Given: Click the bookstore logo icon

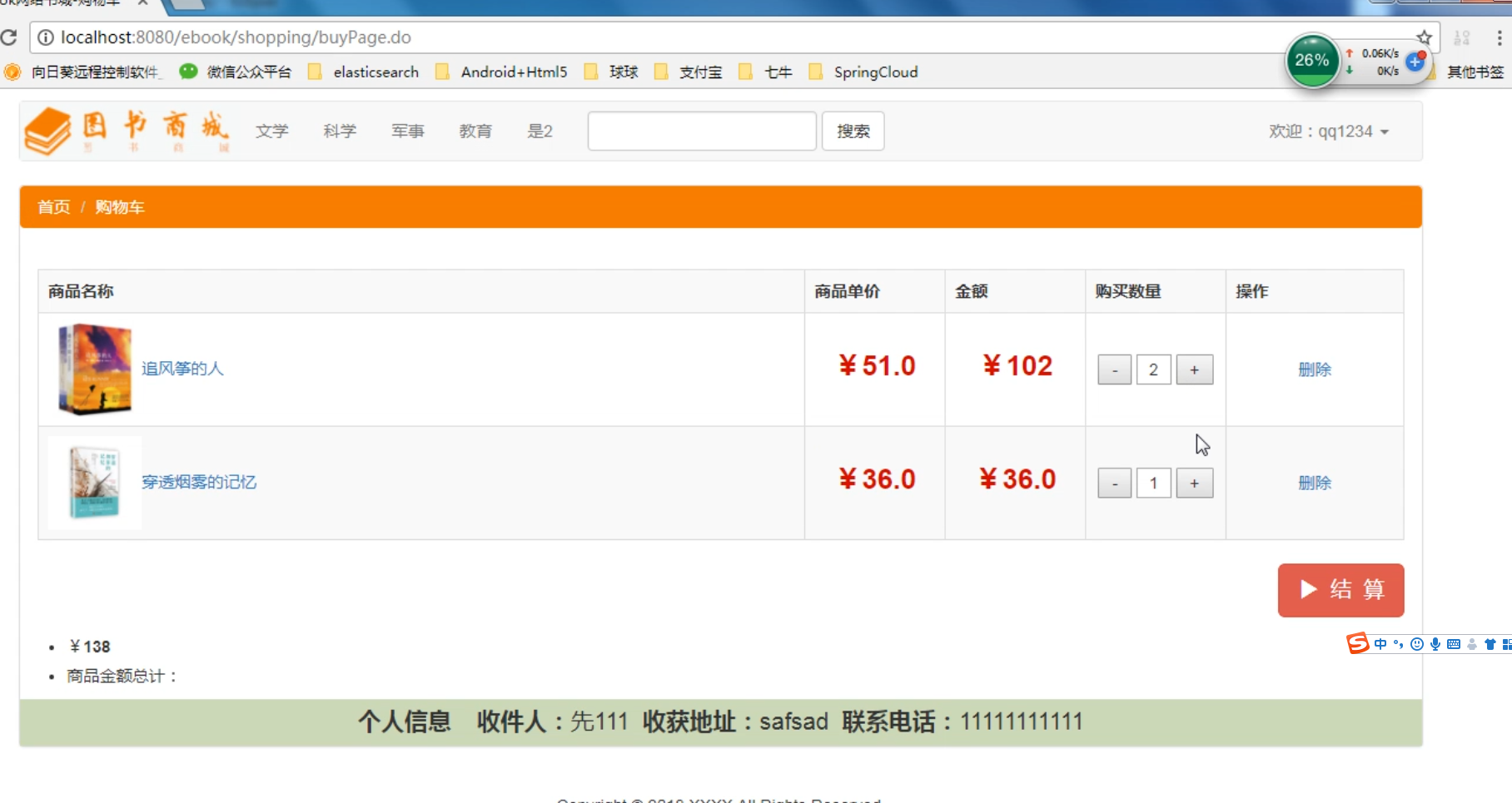Looking at the screenshot, I should pos(48,131).
